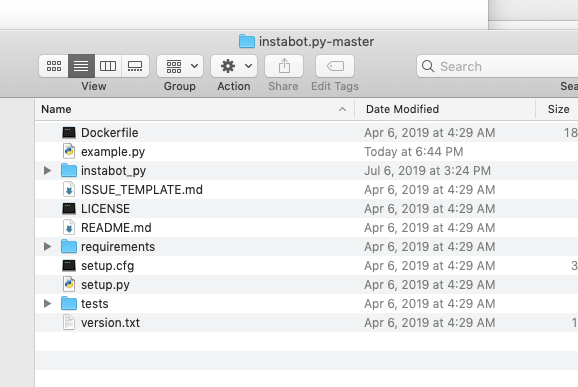Click the LICENSE file icon
The width and height of the screenshot is (578, 387).
point(69,209)
